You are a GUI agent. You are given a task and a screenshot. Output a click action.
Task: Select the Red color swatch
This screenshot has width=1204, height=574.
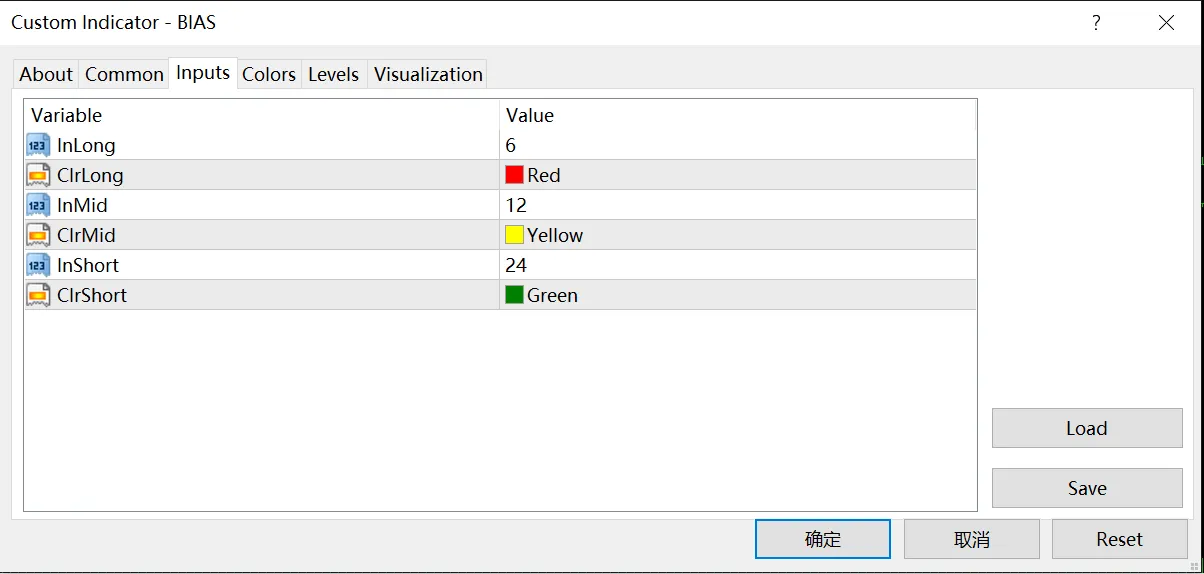pyautogui.click(x=515, y=175)
